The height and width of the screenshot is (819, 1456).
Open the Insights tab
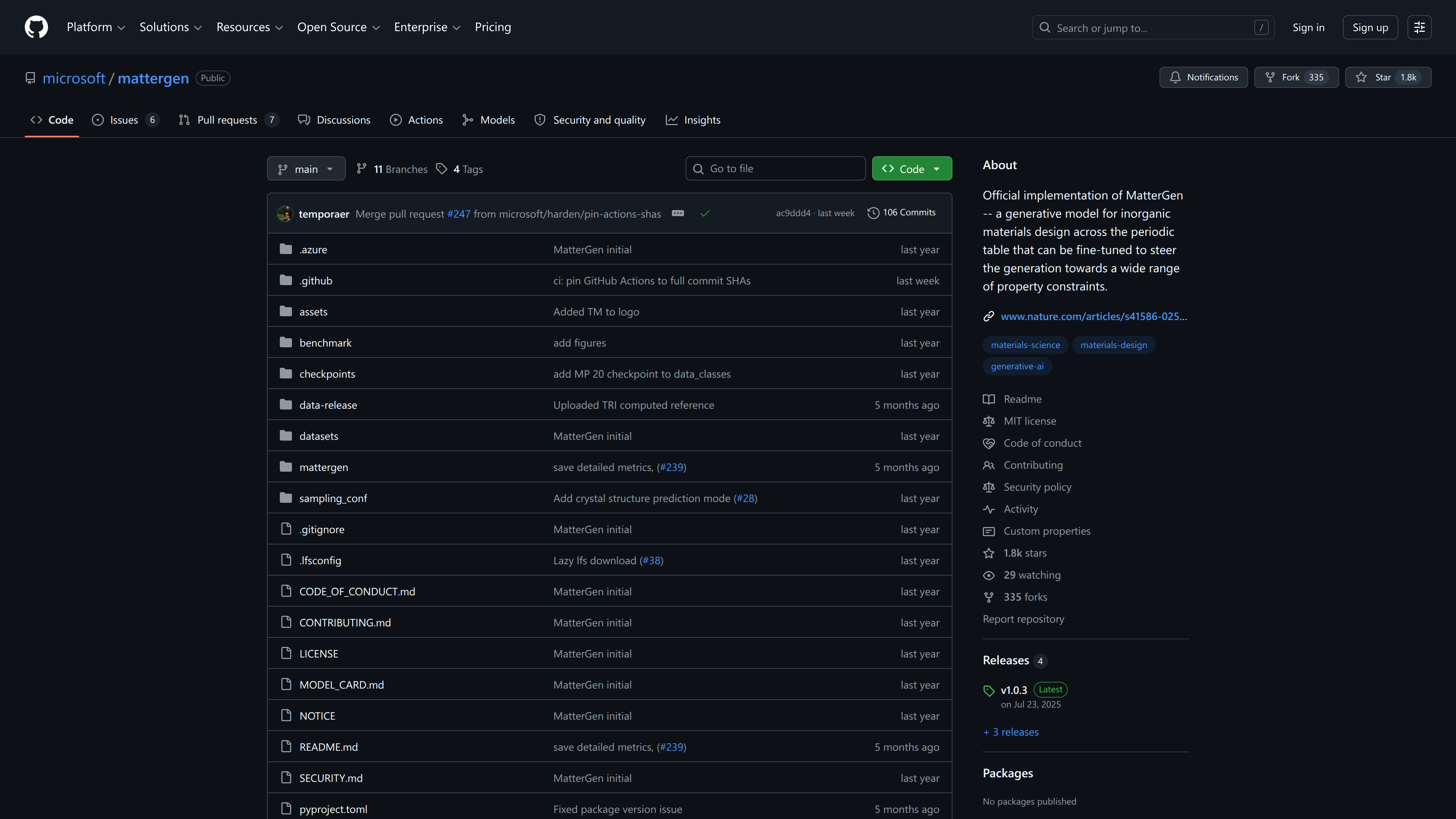click(x=693, y=120)
